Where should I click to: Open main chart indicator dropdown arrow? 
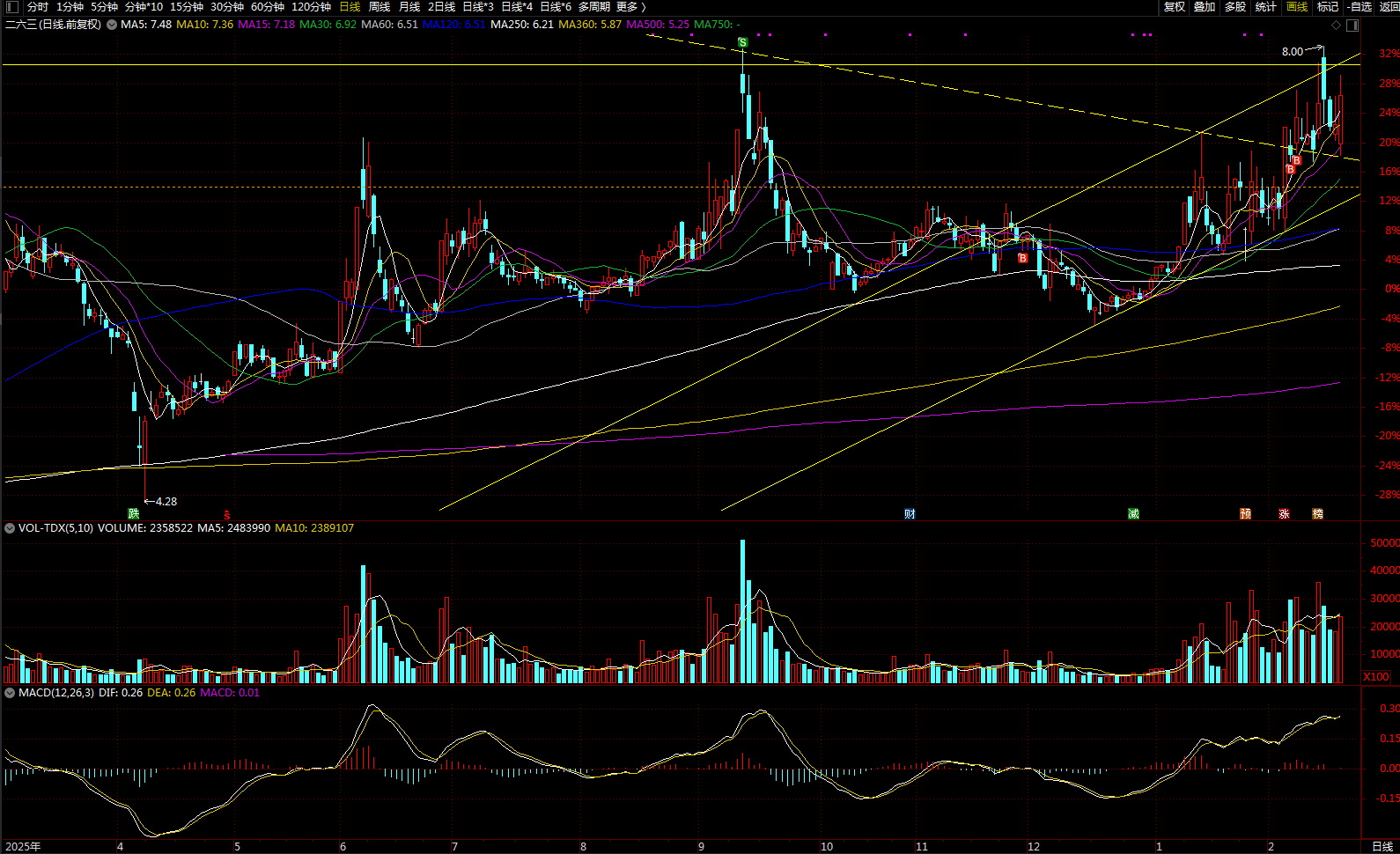(112, 25)
